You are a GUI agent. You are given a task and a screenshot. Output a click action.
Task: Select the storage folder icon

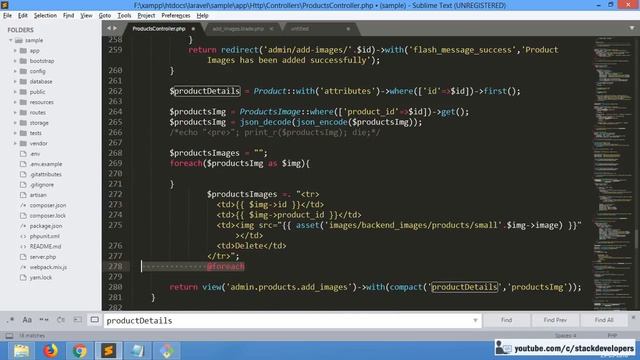pyautogui.click(x=23, y=123)
